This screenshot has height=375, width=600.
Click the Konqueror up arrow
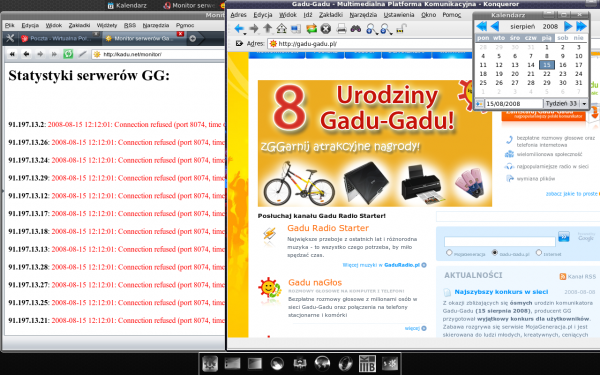(x=267, y=29)
